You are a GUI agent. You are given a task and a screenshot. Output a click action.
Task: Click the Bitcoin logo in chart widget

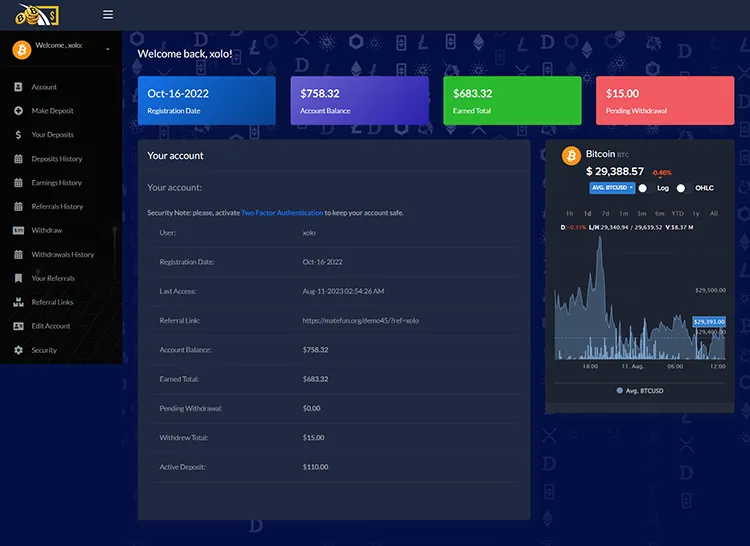click(571, 156)
